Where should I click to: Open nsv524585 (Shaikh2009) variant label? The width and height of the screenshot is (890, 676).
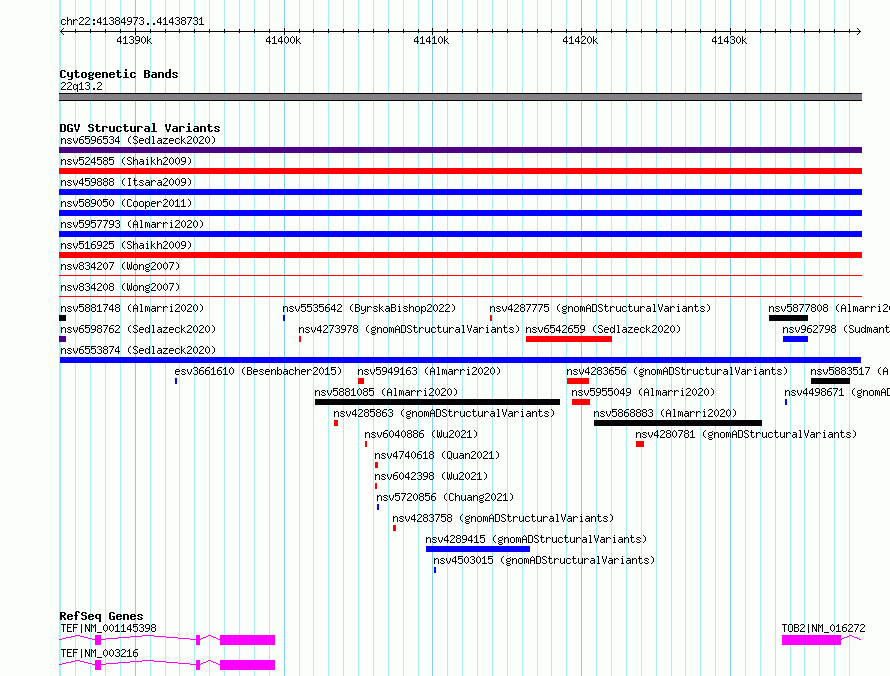pos(126,161)
